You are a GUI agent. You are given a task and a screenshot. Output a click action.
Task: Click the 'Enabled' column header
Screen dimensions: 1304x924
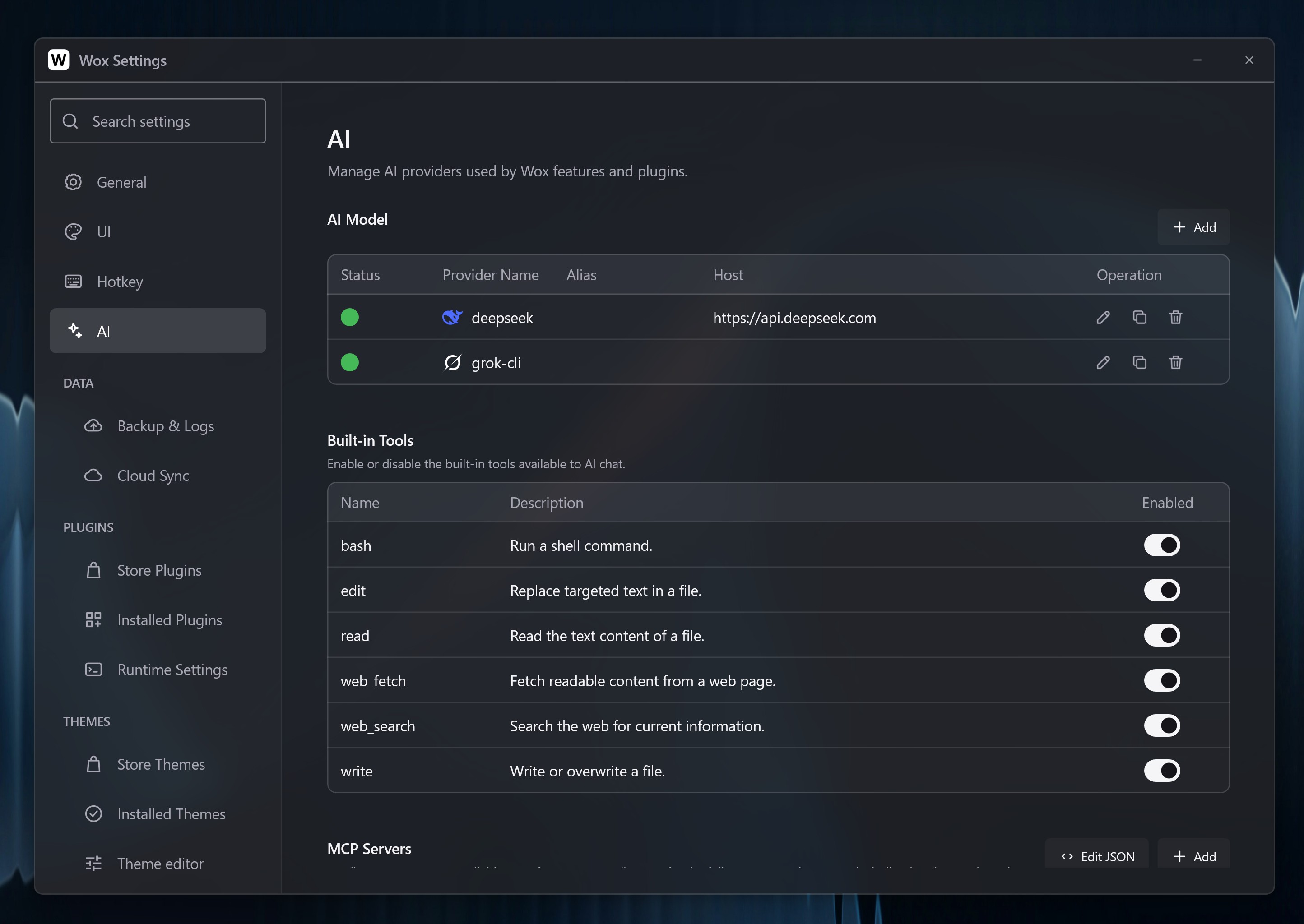click(1167, 503)
